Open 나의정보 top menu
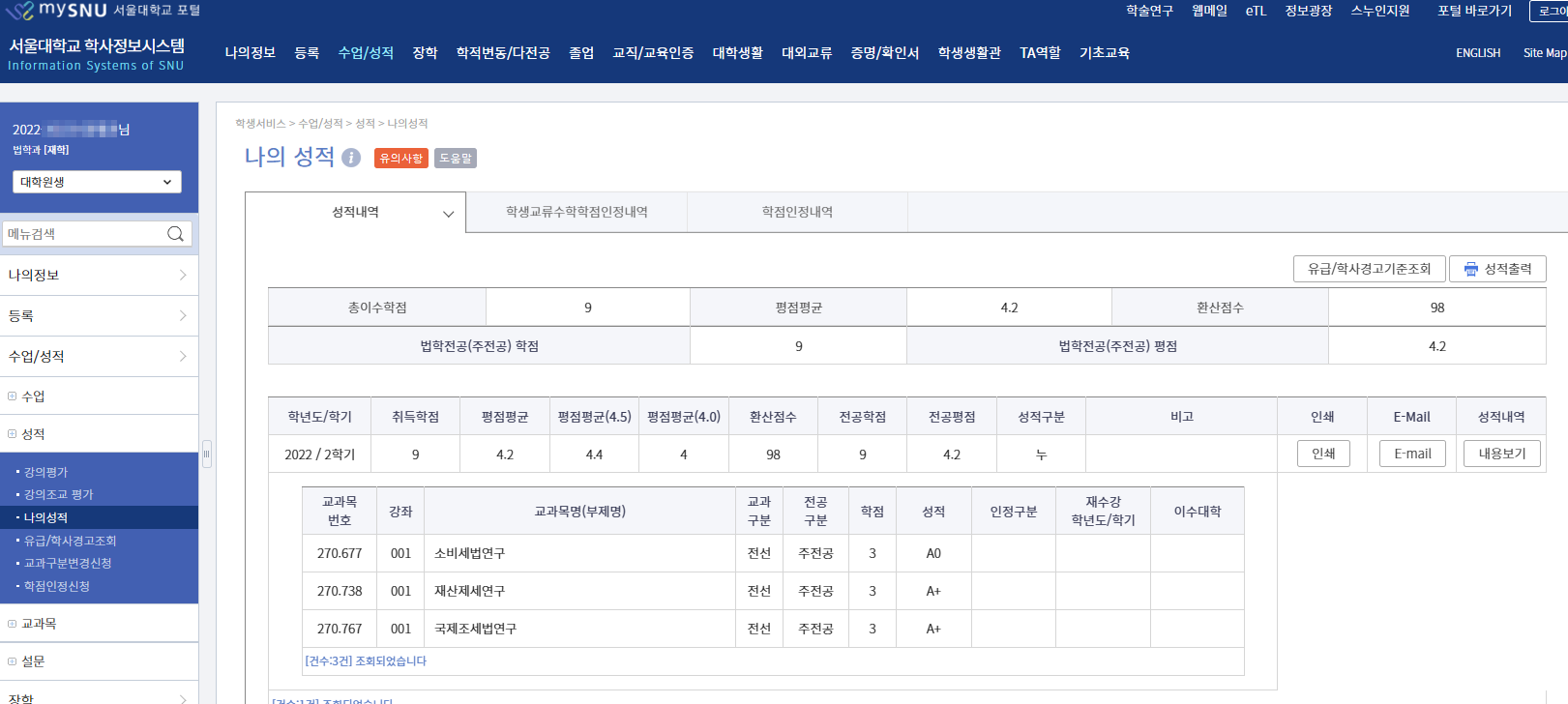This screenshot has height=704, width=1568. click(x=251, y=53)
